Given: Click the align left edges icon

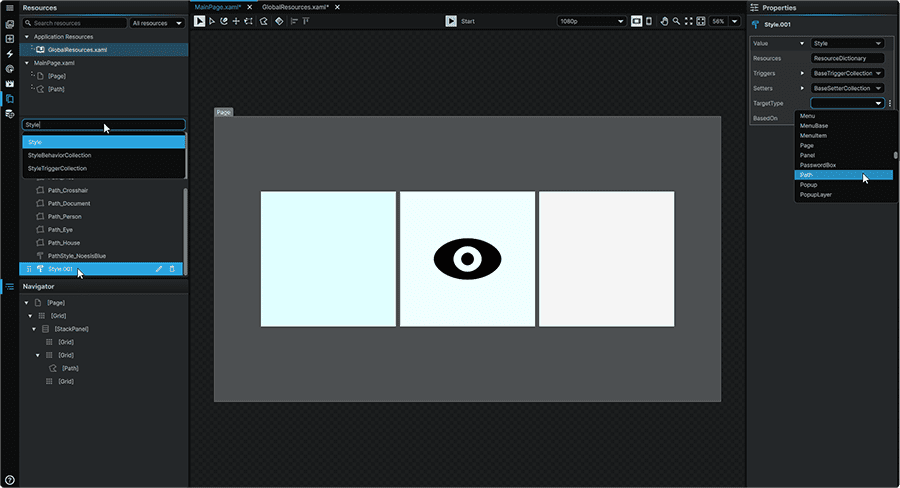Looking at the screenshot, I should pyautogui.click(x=294, y=21).
